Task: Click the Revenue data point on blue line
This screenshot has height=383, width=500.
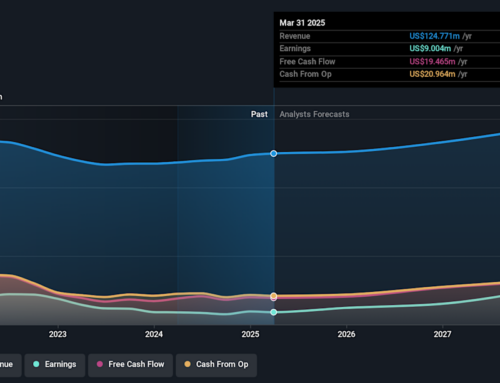Action: coord(274,153)
